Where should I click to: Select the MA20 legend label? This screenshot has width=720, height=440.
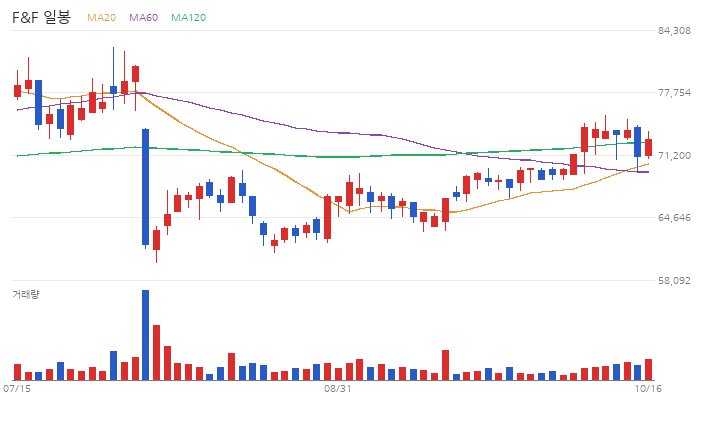(101, 17)
